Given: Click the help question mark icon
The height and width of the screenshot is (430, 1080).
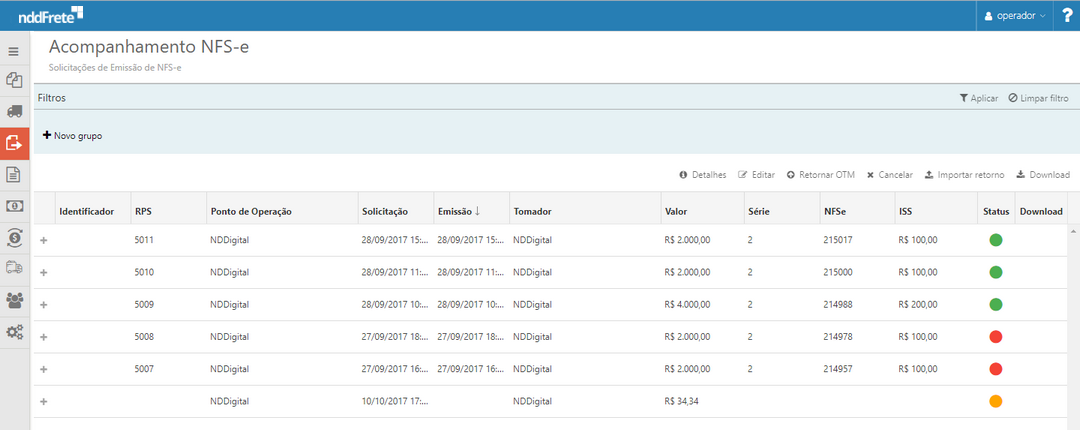Looking at the screenshot, I should coord(1066,15).
